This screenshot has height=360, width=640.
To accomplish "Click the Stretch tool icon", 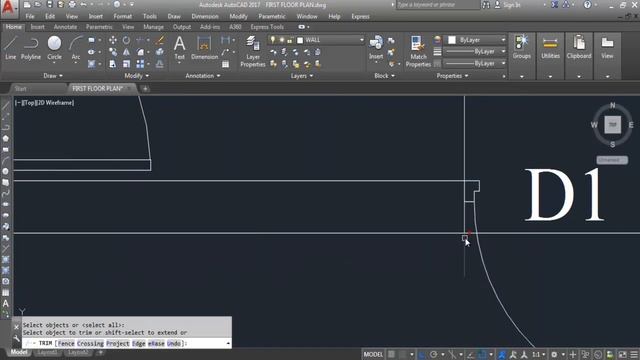I will [113, 64].
